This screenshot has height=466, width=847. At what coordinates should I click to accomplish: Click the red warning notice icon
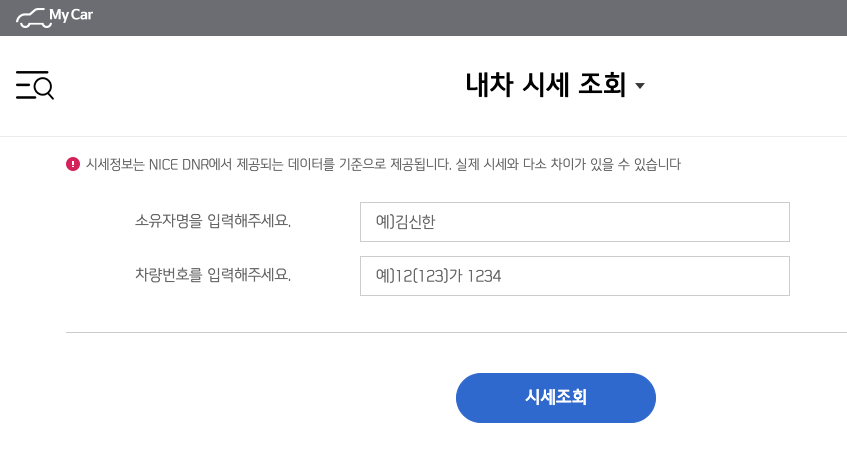[73, 164]
